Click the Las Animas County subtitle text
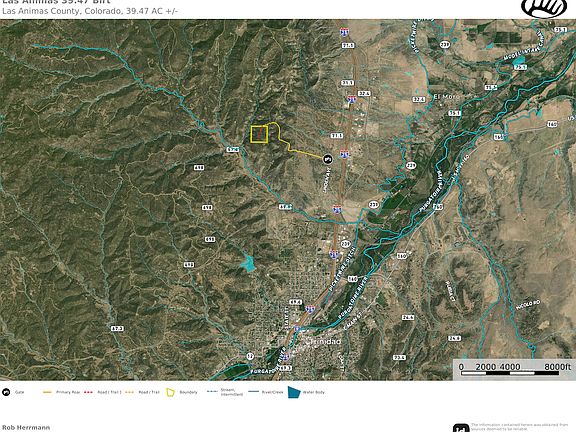Screen dimensions: 576x432 pyautogui.click(x=90, y=11)
